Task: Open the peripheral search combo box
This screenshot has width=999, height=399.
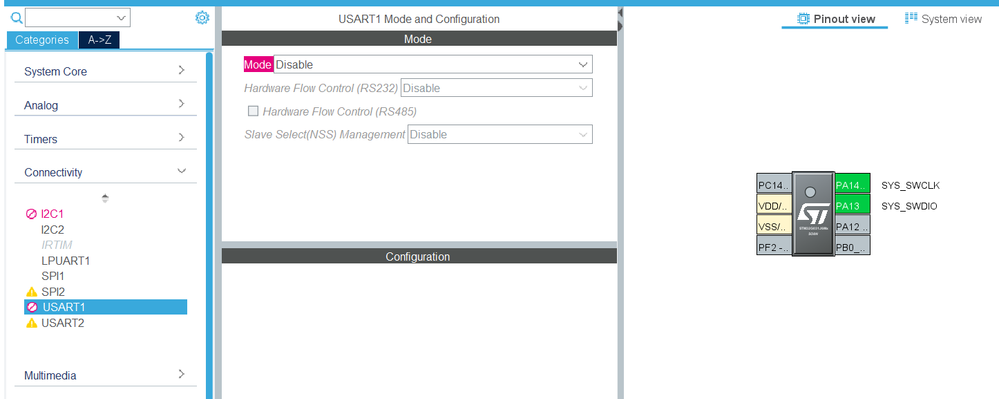Action: point(78,18)
